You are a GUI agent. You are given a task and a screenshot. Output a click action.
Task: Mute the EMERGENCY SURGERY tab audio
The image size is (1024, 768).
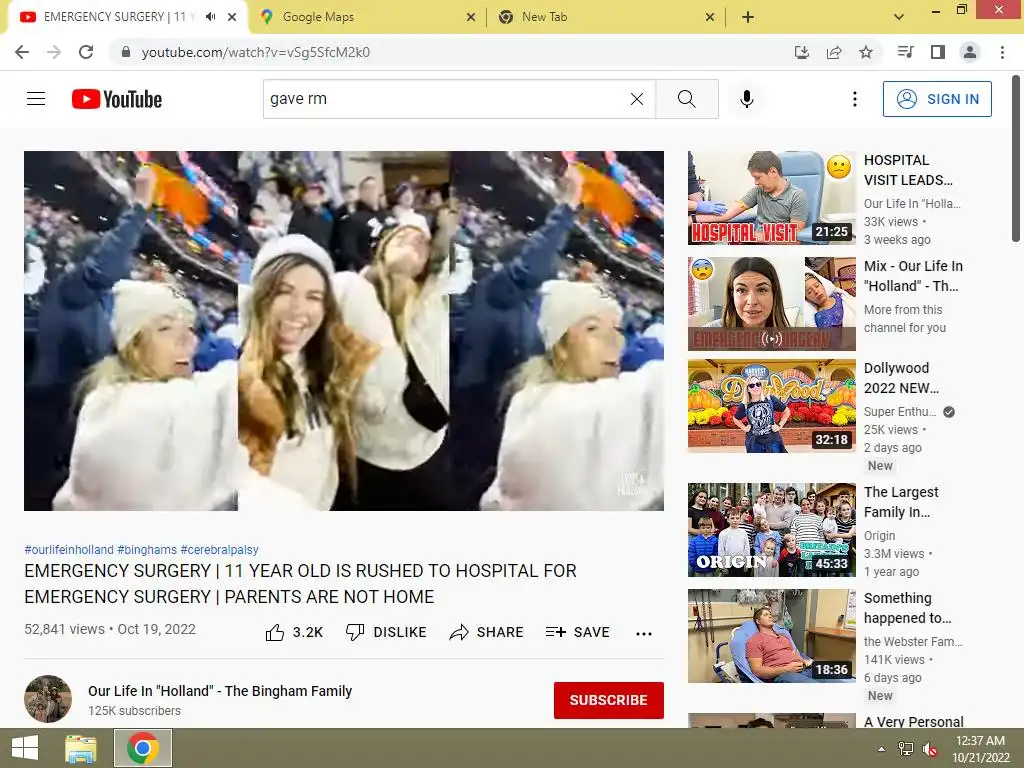210,17
